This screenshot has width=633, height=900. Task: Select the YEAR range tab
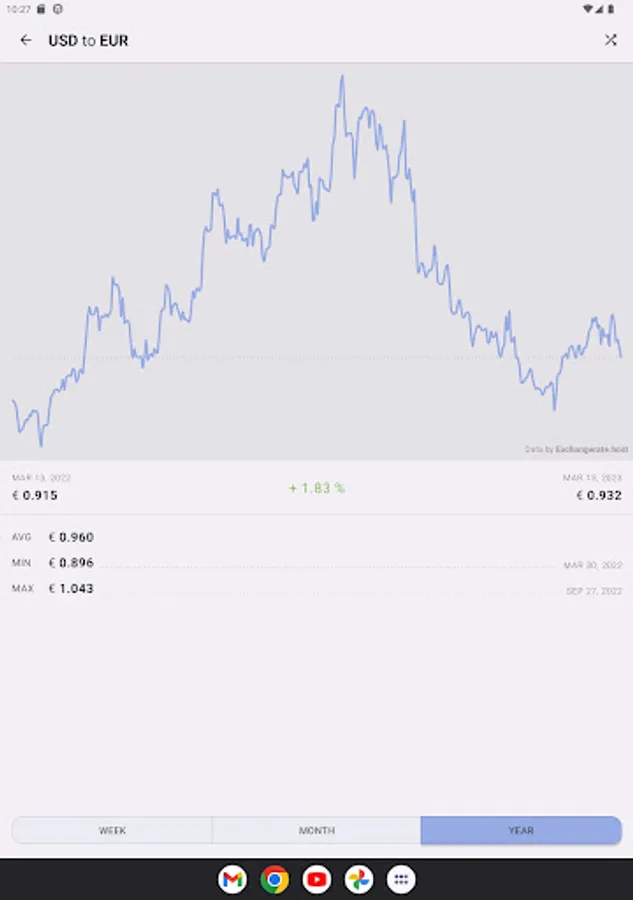(520, 830)
